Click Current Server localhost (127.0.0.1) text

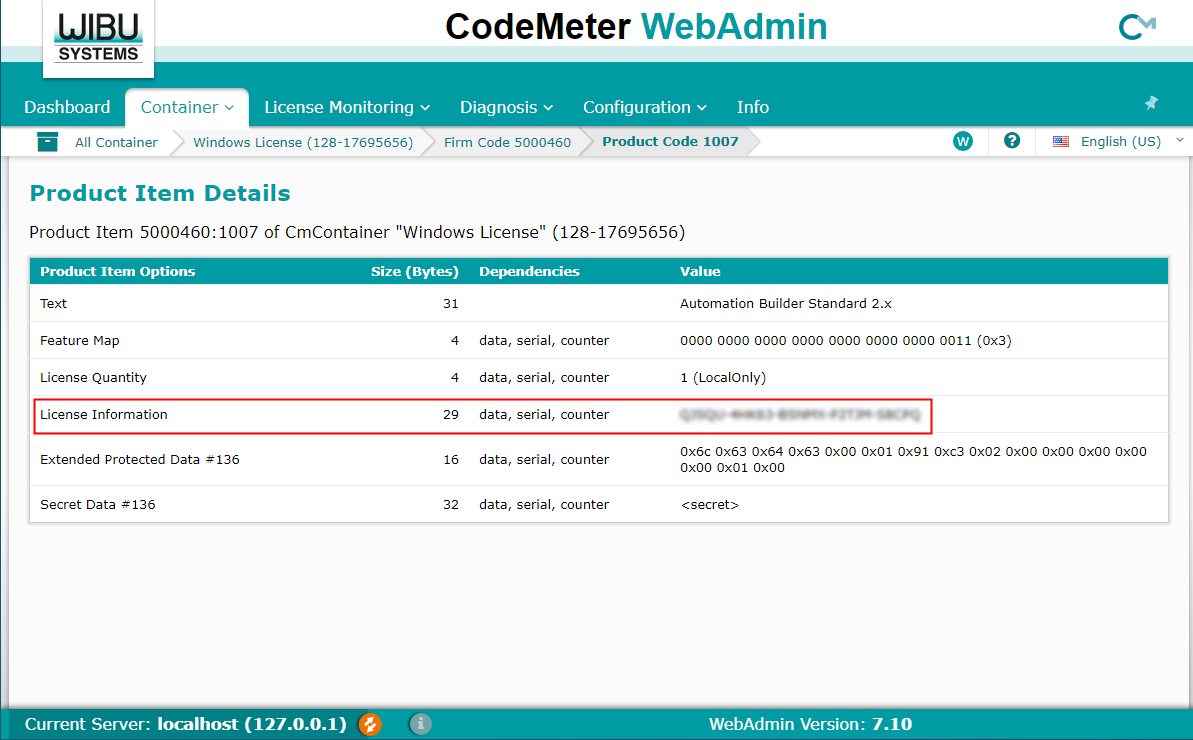point(186,724)
